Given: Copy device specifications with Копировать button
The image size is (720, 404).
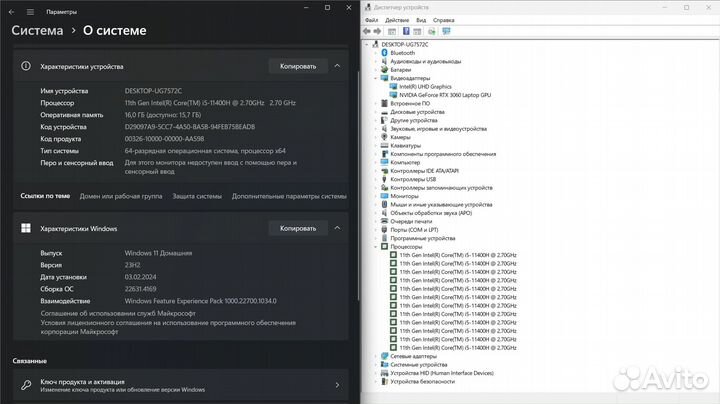Looking at the screenshot, I should coord(298,66).
